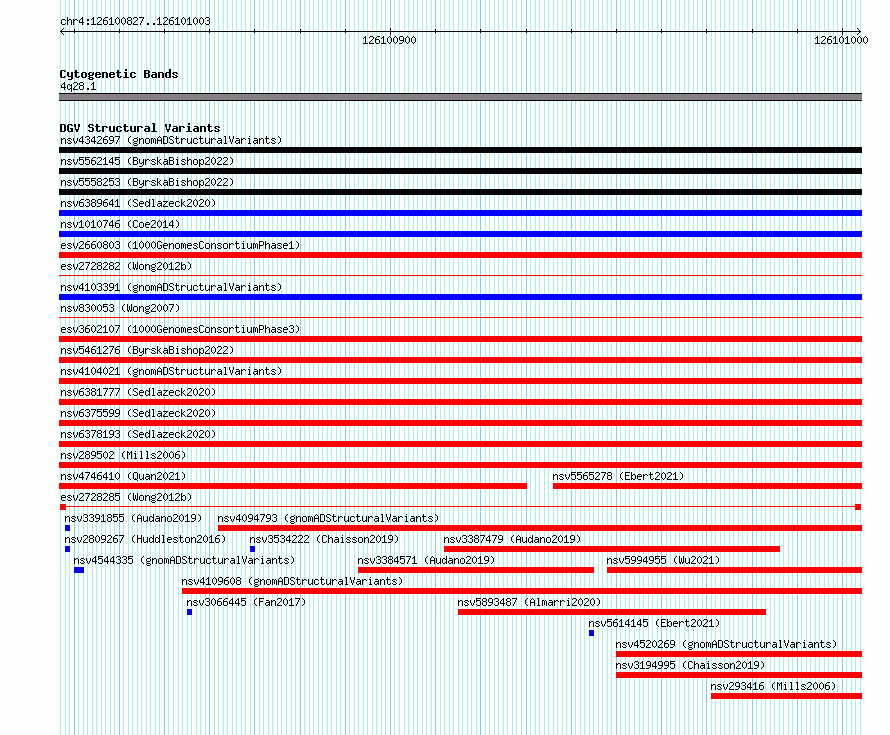
Task: Select nsv4109608 gnomADStructuralVariants label
Action: point(292,581)
